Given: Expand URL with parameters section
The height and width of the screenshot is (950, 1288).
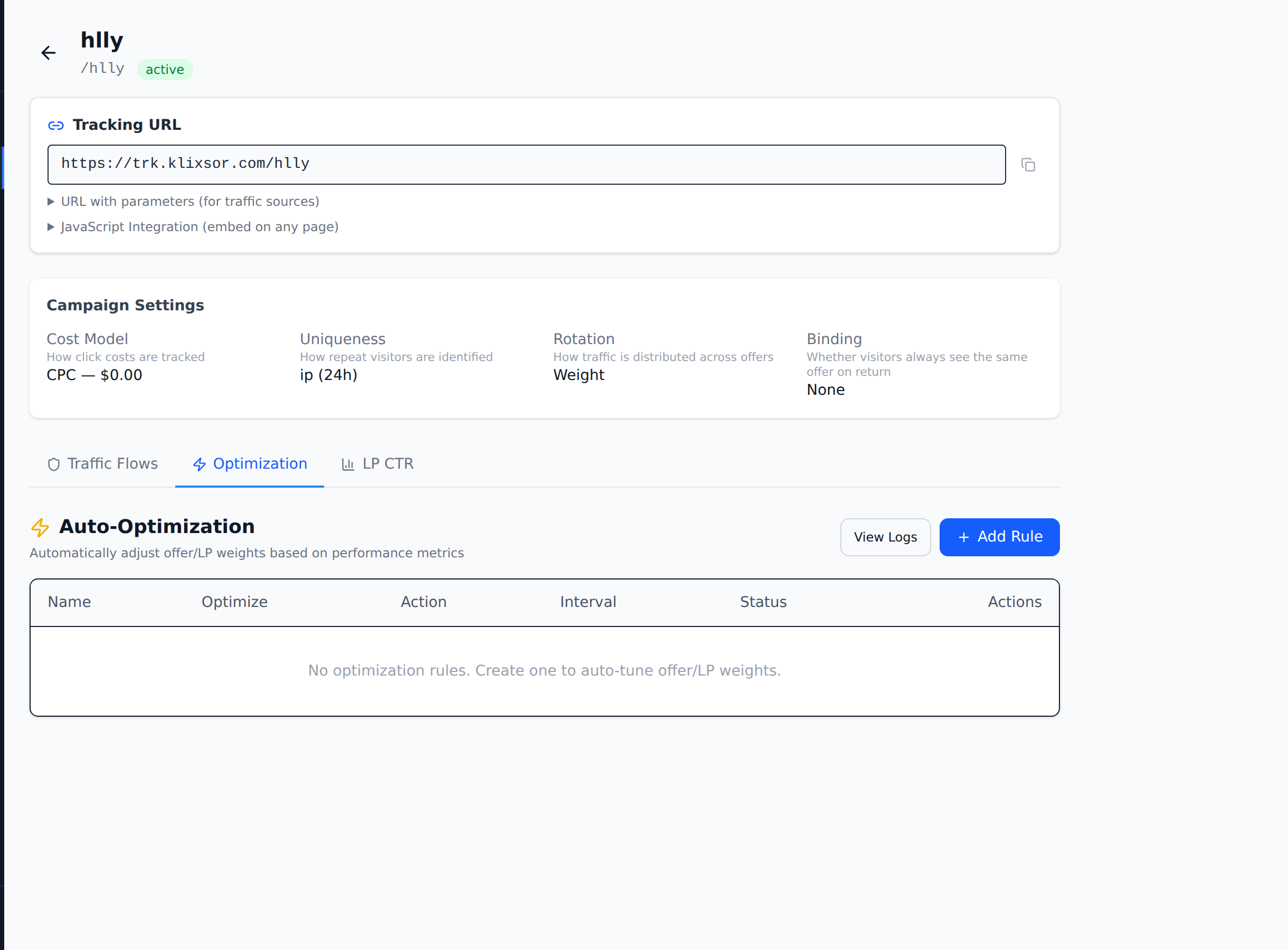Looking at the screenshot, I should [190, 201].
